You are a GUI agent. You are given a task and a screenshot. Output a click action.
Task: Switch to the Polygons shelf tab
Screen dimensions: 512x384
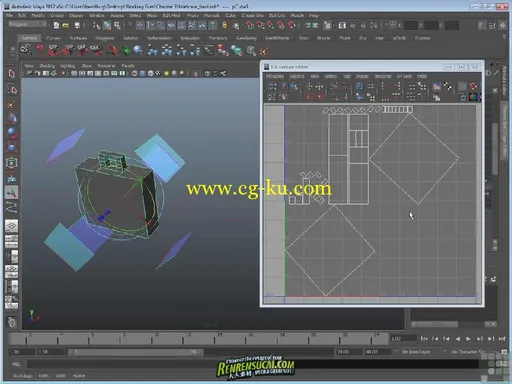(x=105, y=38)
